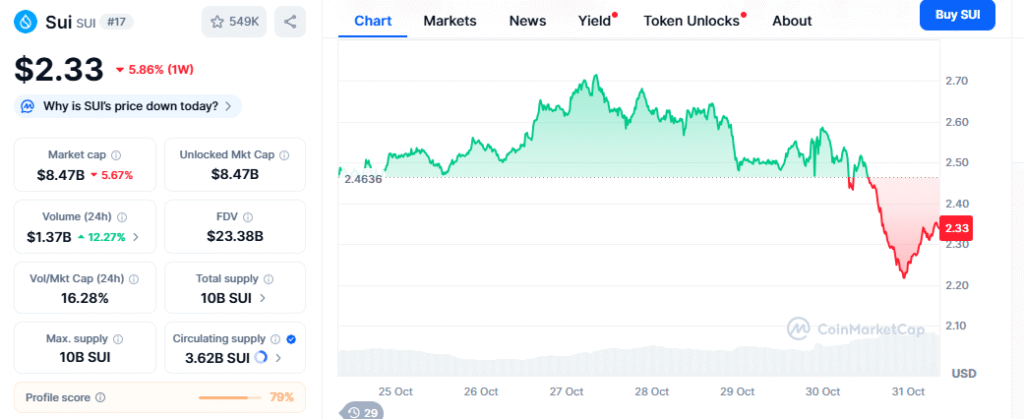The height and width of the screenshot is (419, 1024).
Task: Click the clock 29 events marker
Action: point(362,411)
